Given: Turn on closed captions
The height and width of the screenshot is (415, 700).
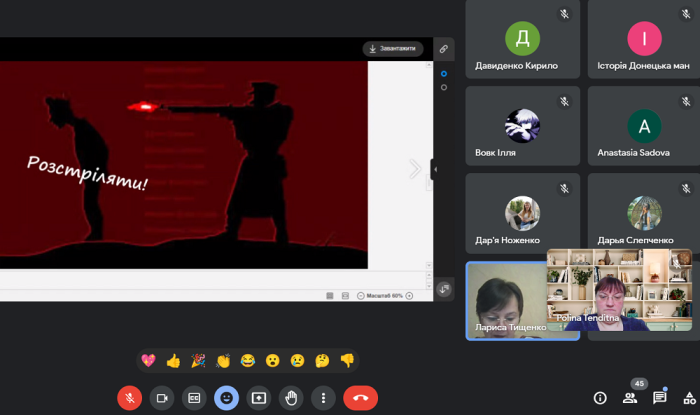Looking at the screenshot, I should pos(194,397).
